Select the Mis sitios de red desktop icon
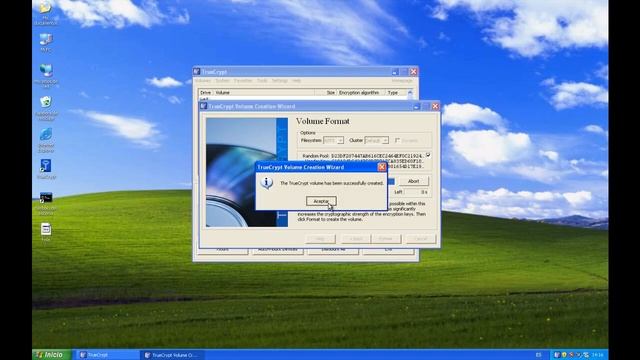640x360 pixels. click(x=46, y=75)
